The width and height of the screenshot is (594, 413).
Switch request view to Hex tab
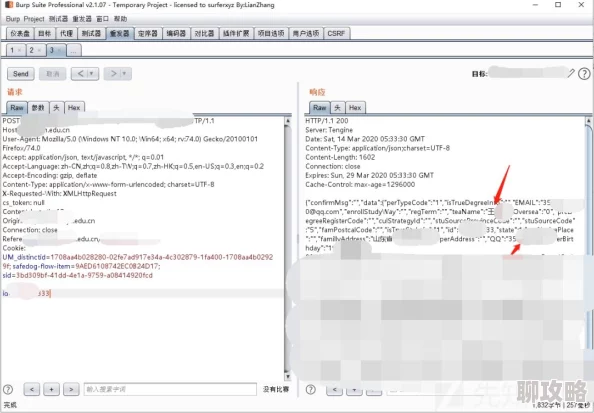74,108
